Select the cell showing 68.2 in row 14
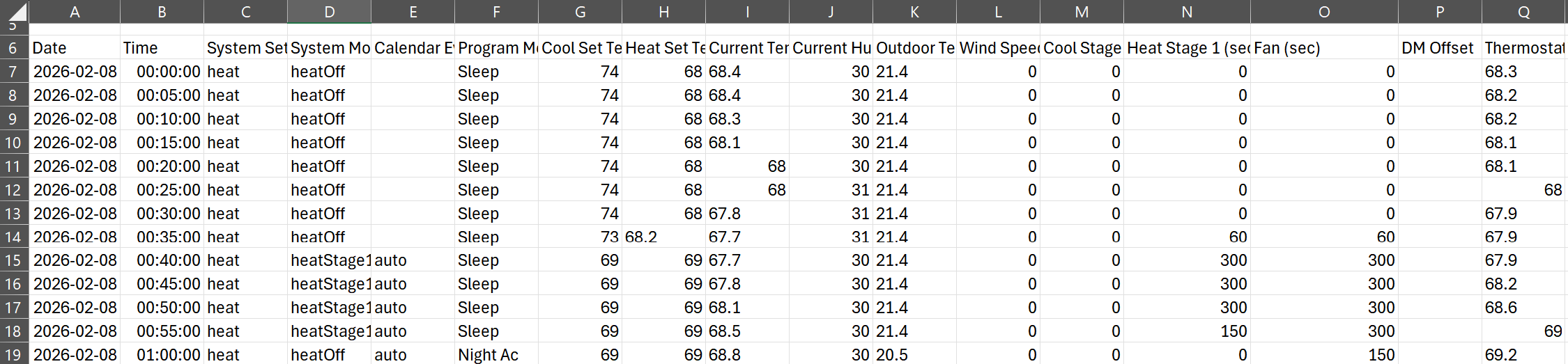Viewport: 1568px width, 364px height. [x=663, y=237]
